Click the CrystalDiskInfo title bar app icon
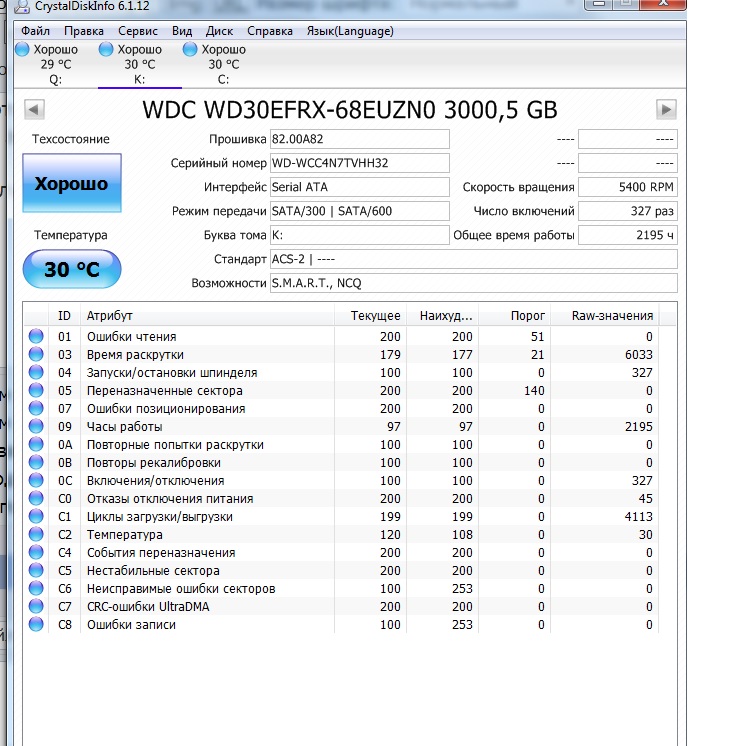This screenshot has width=741, height=746. click(22, 6)
